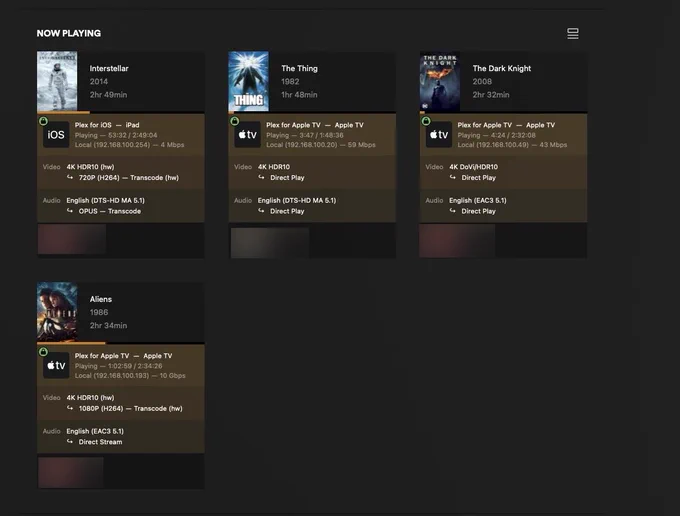This screenshot has height=516, width=680.
Task: Open The Dark Knight title link
Action: (x=502, y=69)
